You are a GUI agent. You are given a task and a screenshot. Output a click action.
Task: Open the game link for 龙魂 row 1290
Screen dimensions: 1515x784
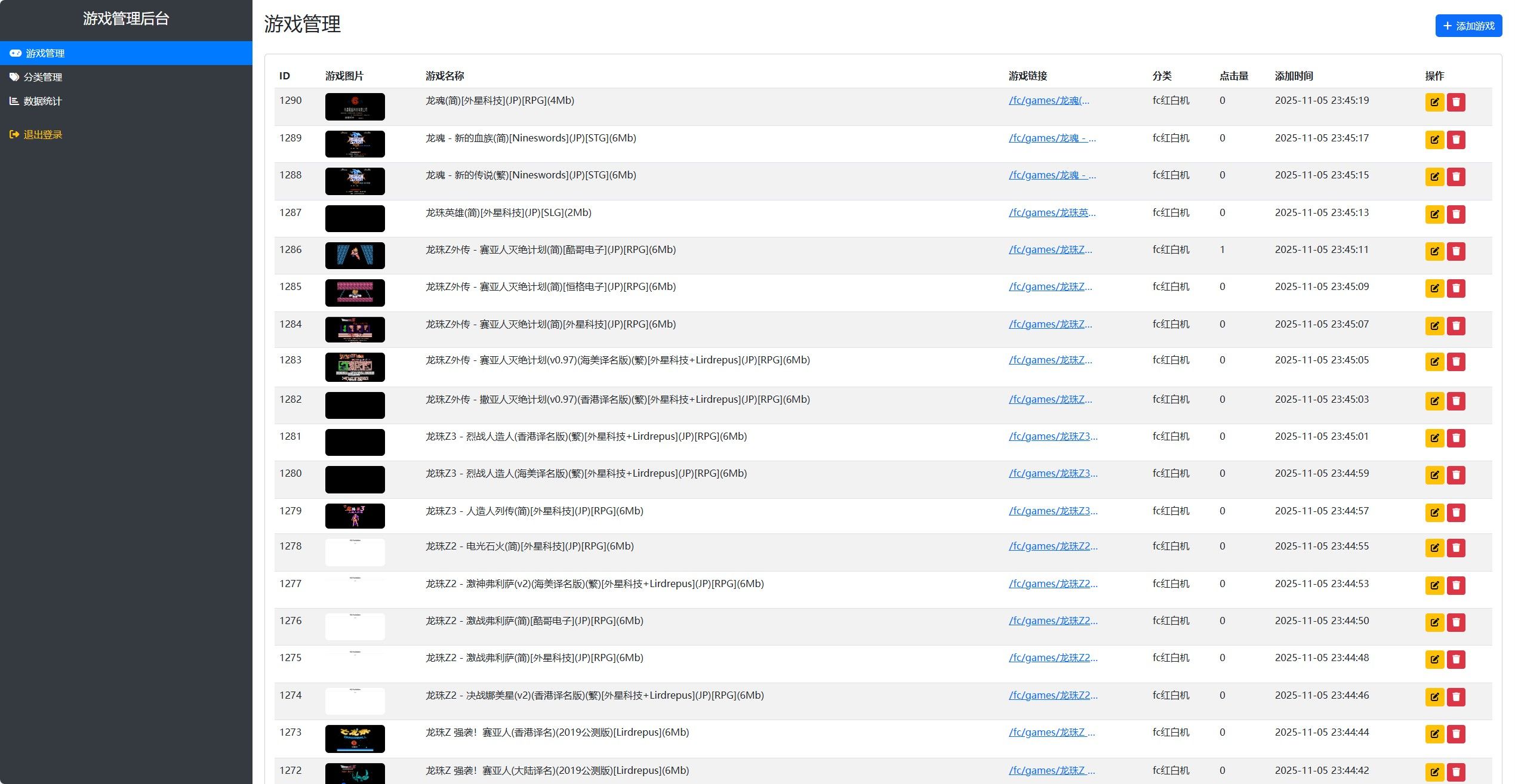pyautogui.click(x=1050, y=100)
